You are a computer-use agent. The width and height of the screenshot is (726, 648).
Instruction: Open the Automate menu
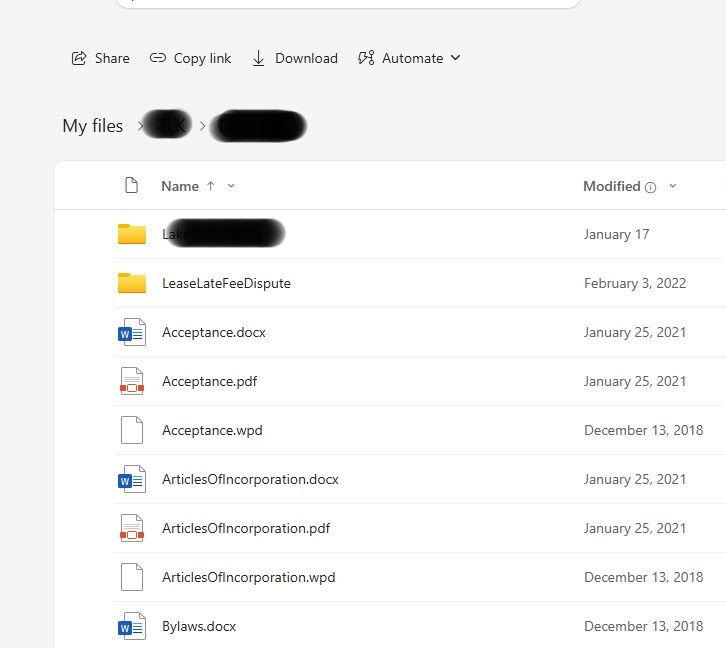tap(409, 58)
